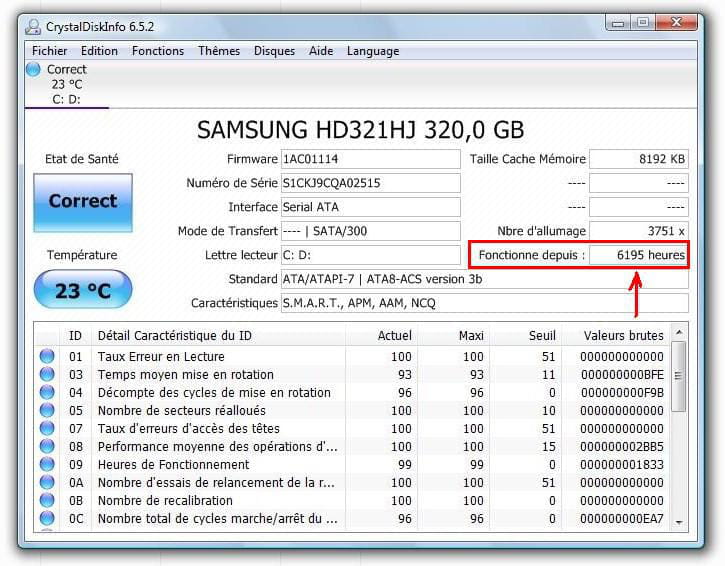
Task: Open the Edition menu
Action: point(99,51)
